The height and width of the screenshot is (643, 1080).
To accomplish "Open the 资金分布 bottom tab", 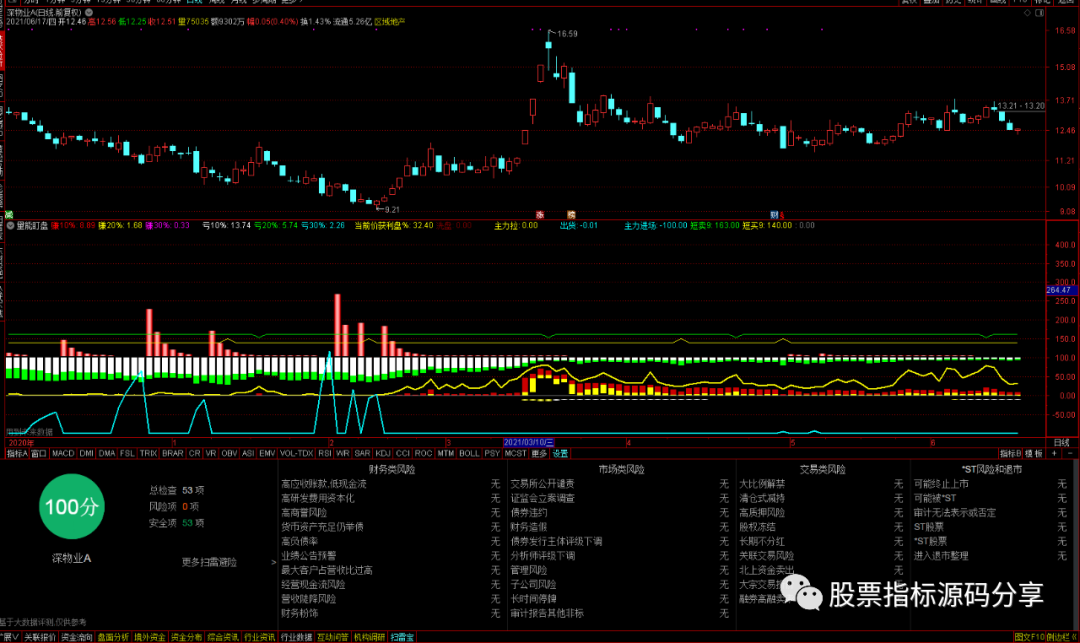I will click(x=187, y=637).
